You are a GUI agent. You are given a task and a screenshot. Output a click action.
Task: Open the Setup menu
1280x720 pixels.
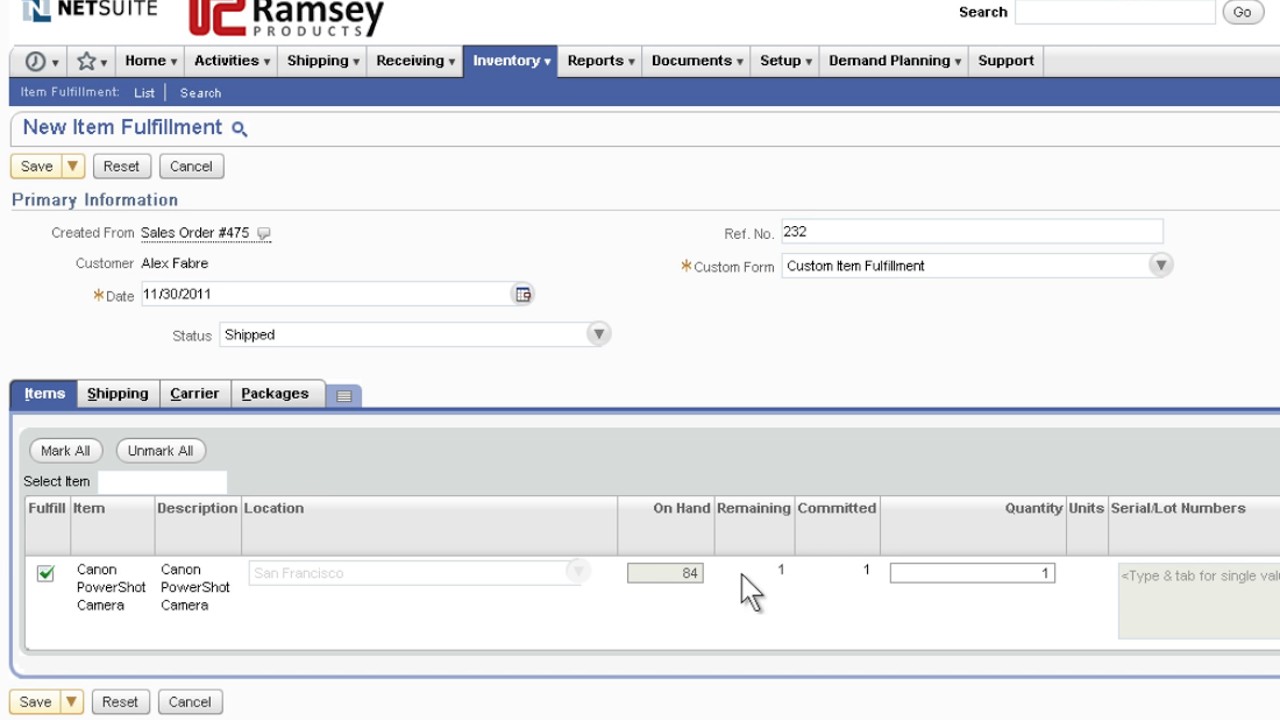click(785, 61)
